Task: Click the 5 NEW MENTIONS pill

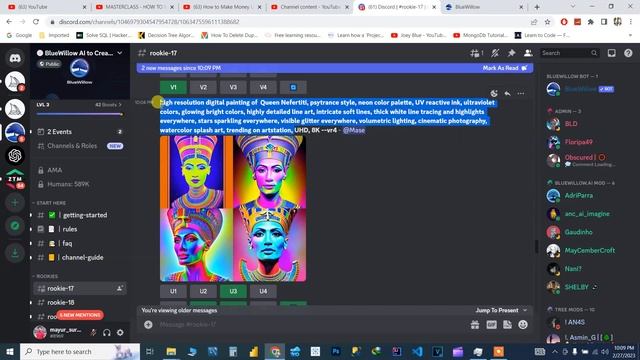Action: [80, 315]
